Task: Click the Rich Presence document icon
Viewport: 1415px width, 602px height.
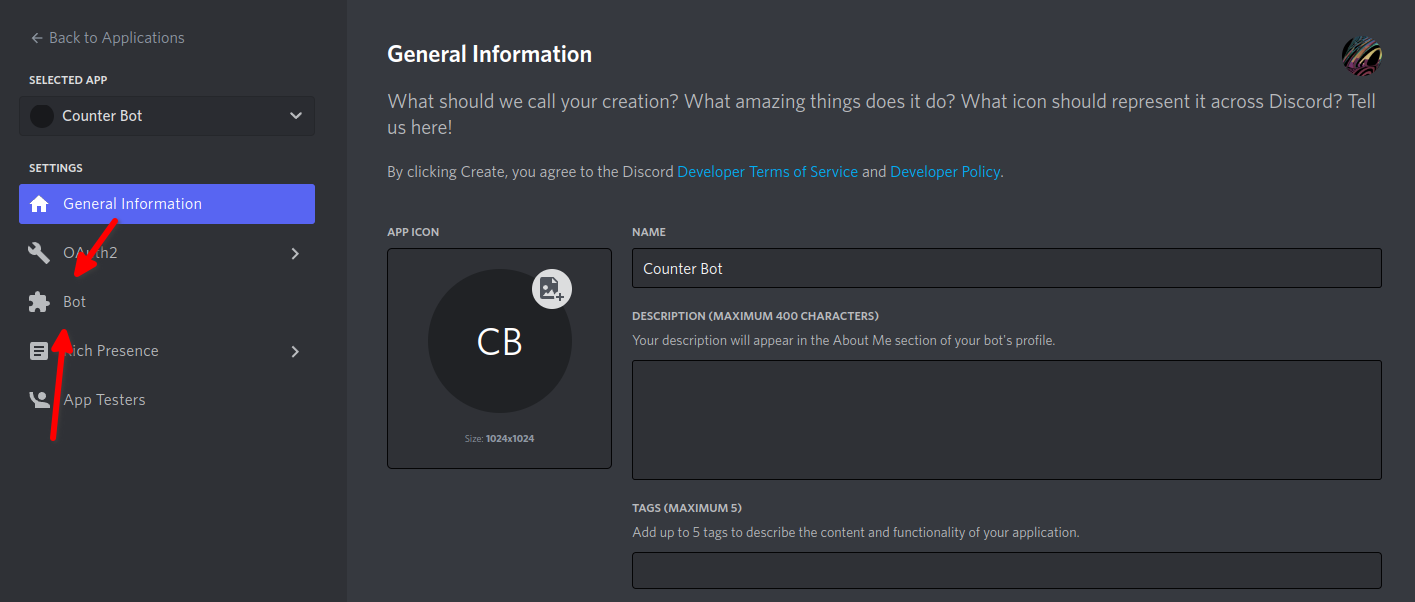Action: click(39, 351)
